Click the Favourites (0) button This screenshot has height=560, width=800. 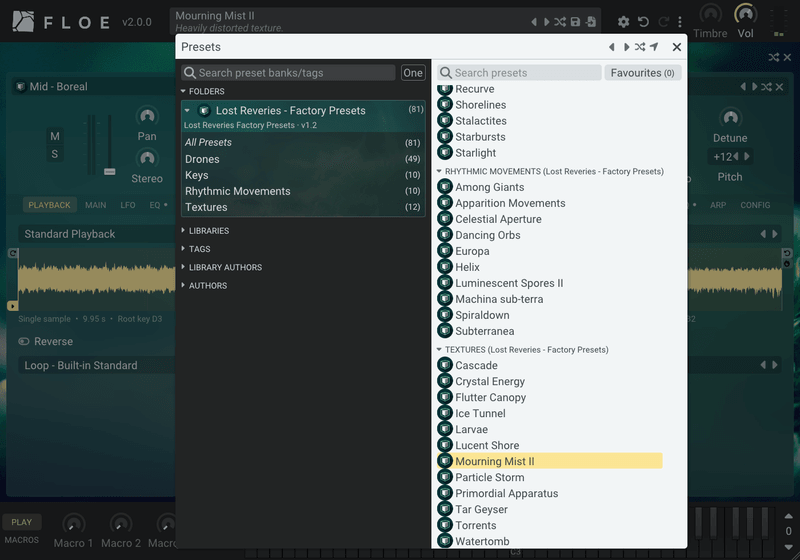point(642,73)
